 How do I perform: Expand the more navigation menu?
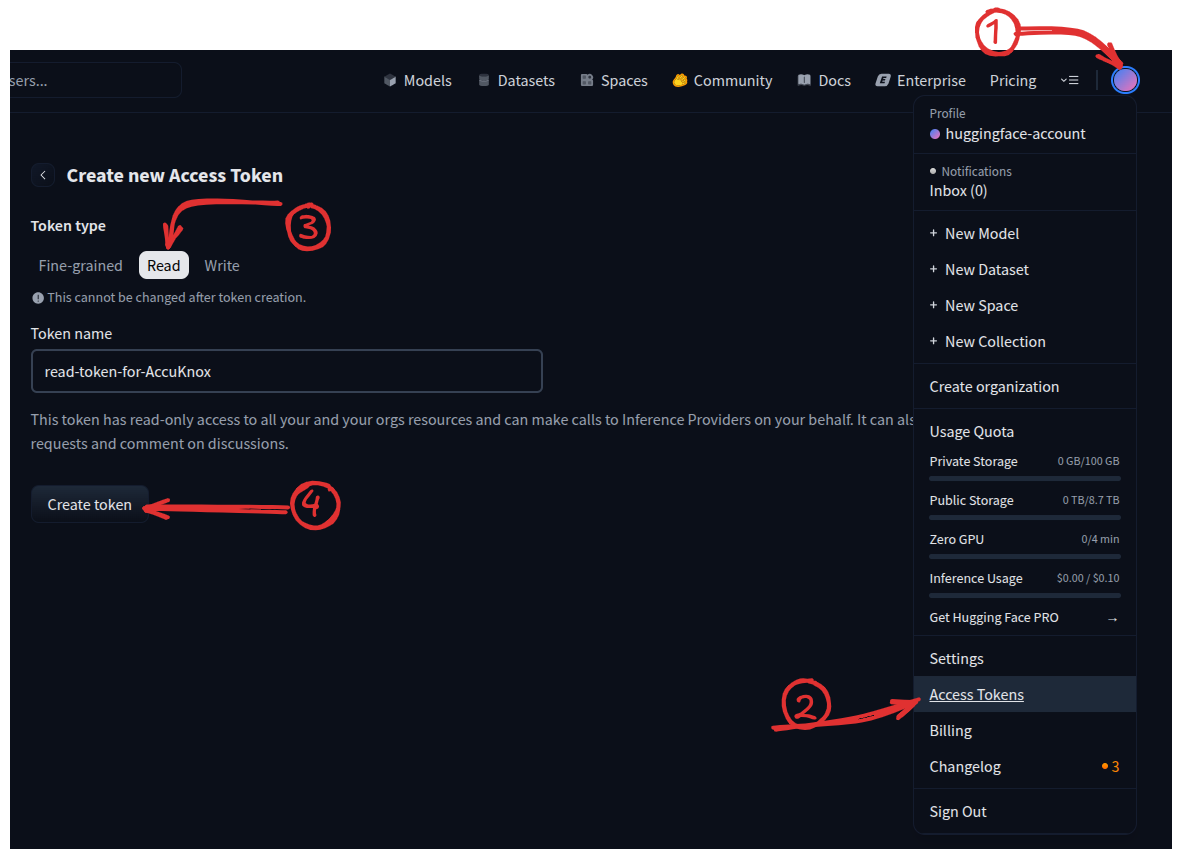coord(1069,80)
